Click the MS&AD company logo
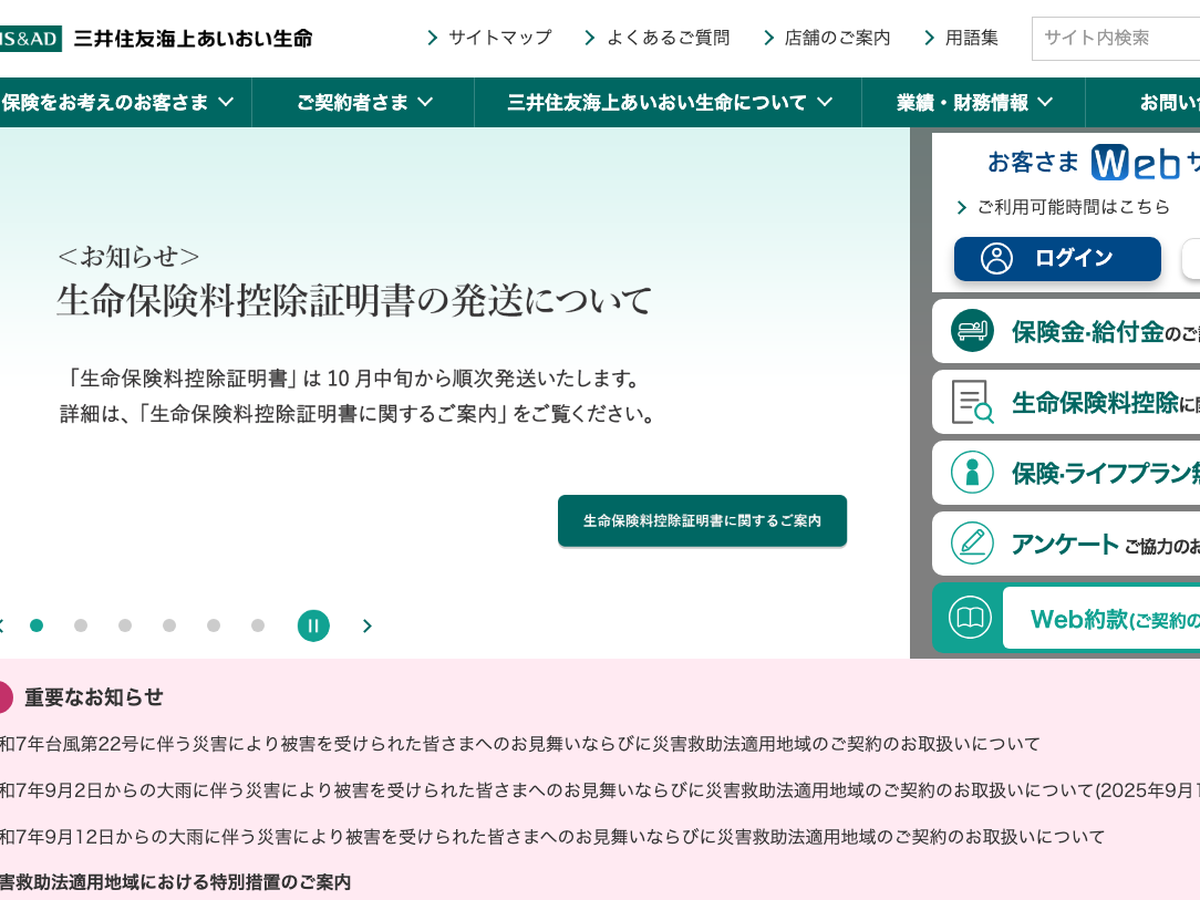Screen dimensions: 1200x900 pos(30,38)
